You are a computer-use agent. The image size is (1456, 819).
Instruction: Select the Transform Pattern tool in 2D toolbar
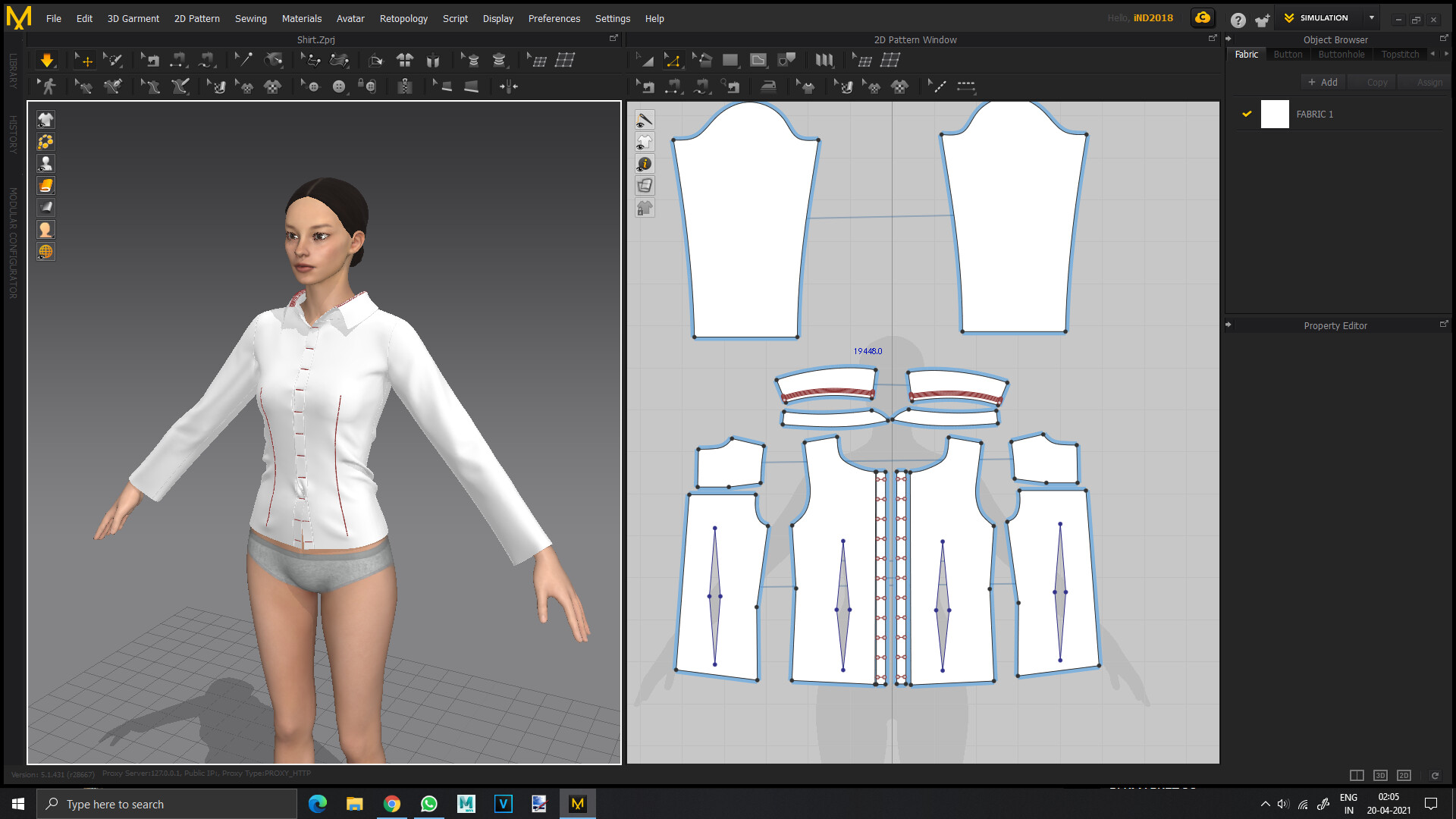point(645,60)
